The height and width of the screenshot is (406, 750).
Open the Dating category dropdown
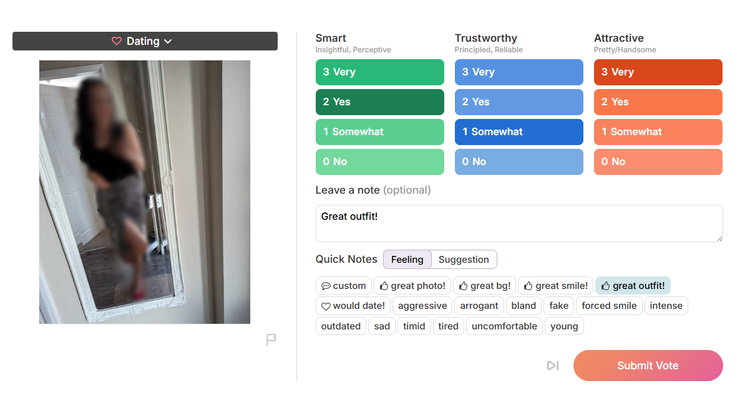click(x=145, y=41)
